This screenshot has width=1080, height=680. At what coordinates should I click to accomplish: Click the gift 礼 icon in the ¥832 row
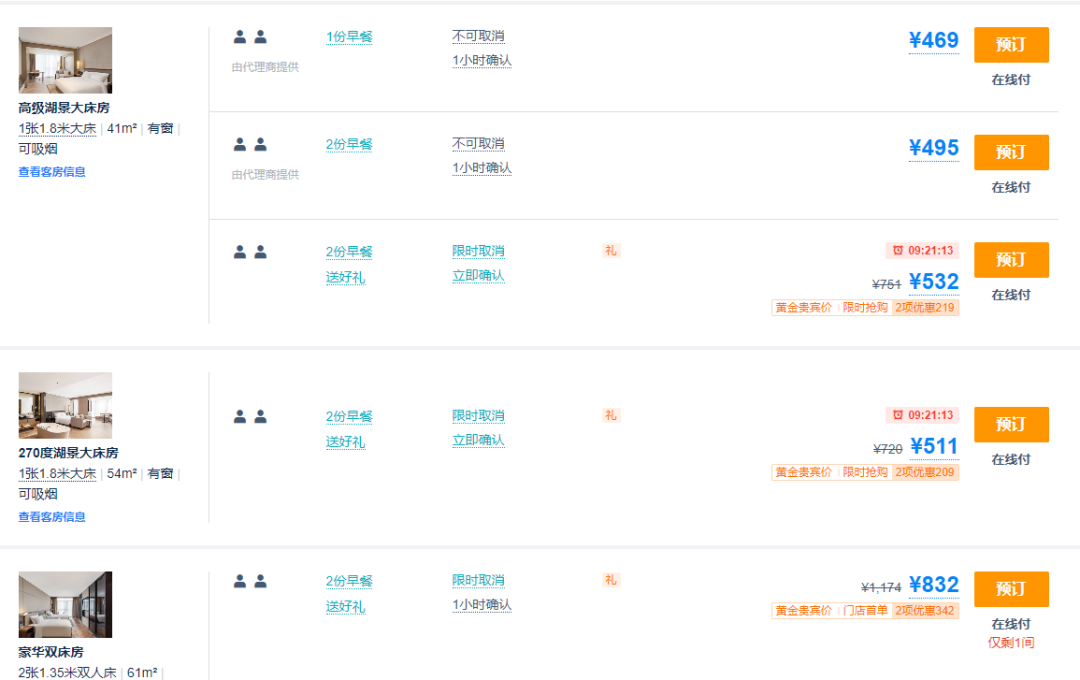pos(610,580)
